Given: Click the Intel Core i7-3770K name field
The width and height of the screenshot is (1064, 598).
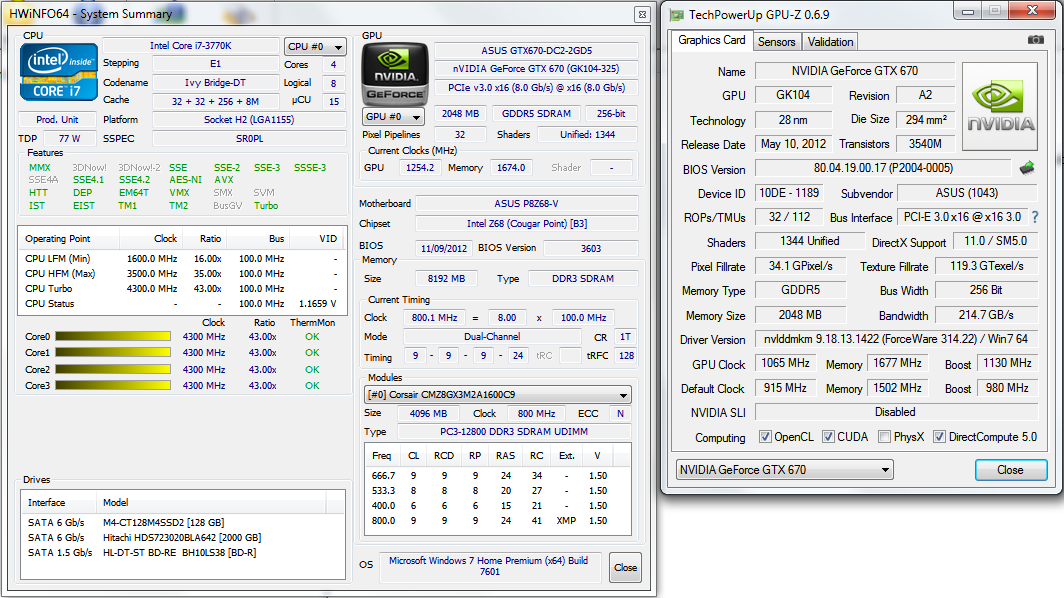Looking at the screenshot, I should 191,46.
